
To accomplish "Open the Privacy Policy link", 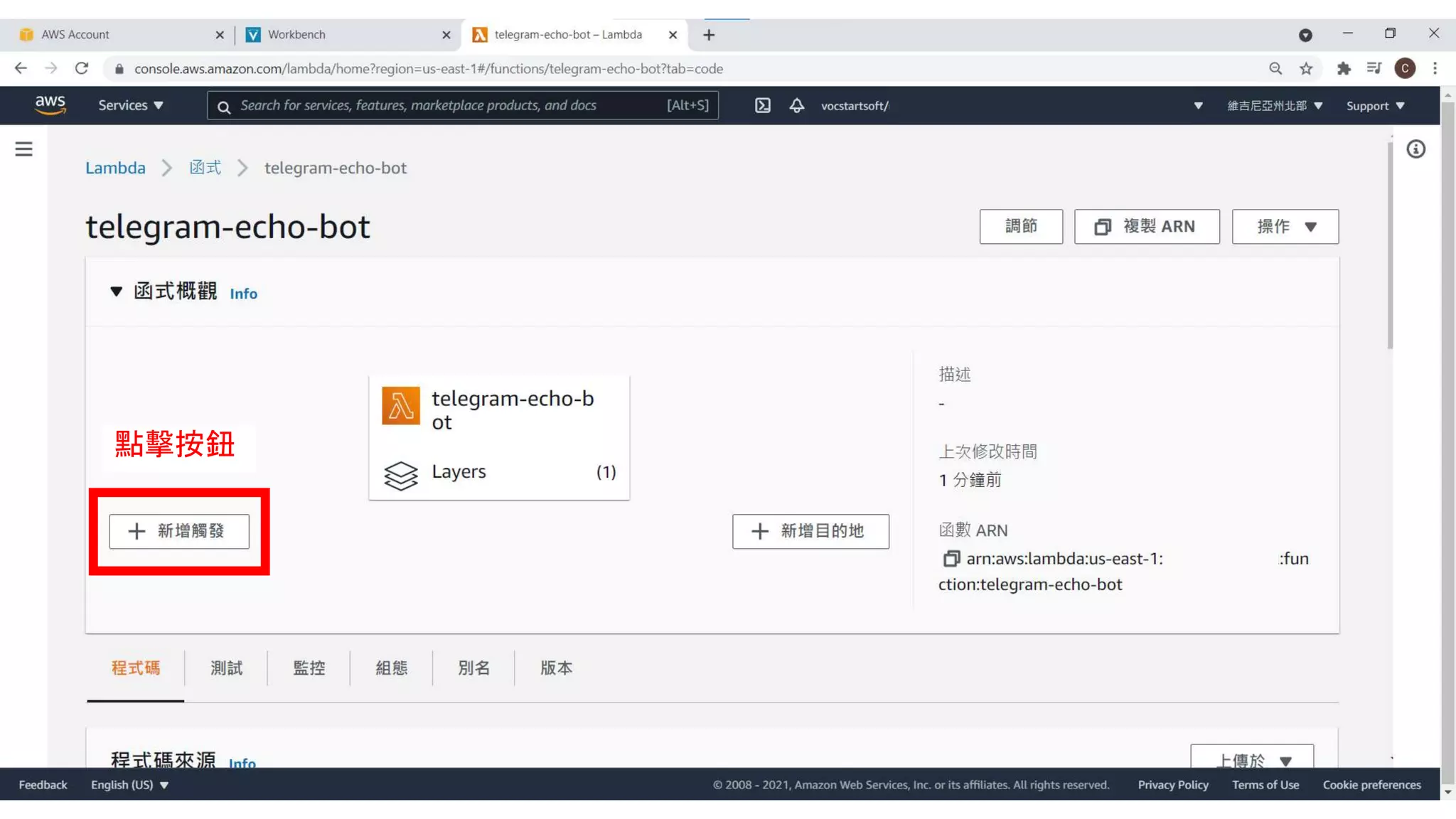I will pos(1173,785).
